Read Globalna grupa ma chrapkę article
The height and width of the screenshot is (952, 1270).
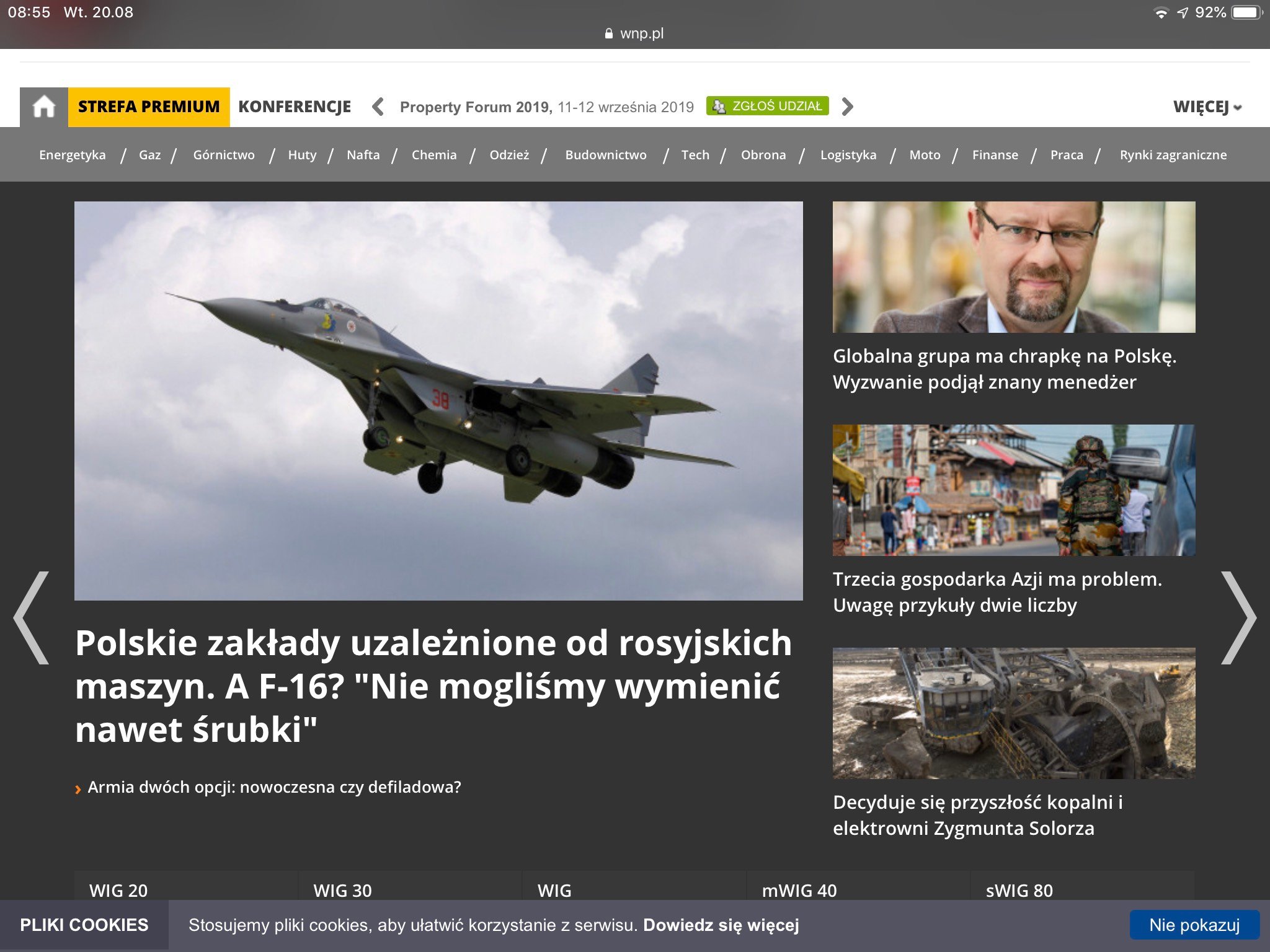[1005, 369]
